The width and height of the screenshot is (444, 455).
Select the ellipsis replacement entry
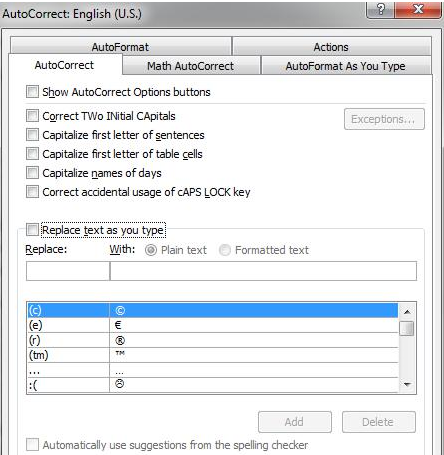[x=213, y=370]
